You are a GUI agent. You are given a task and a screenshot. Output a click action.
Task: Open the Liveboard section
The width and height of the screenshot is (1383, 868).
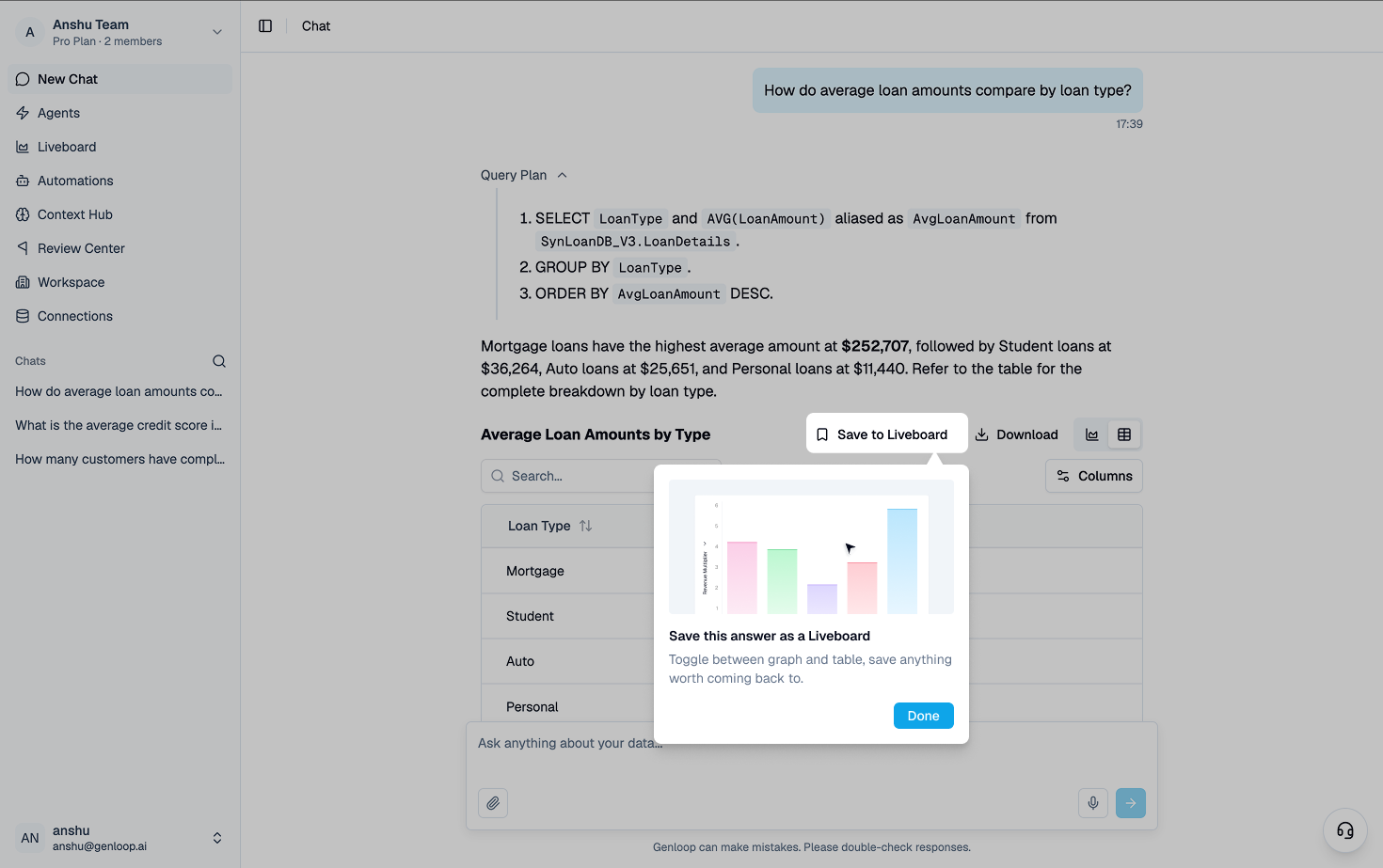point(119,147)
